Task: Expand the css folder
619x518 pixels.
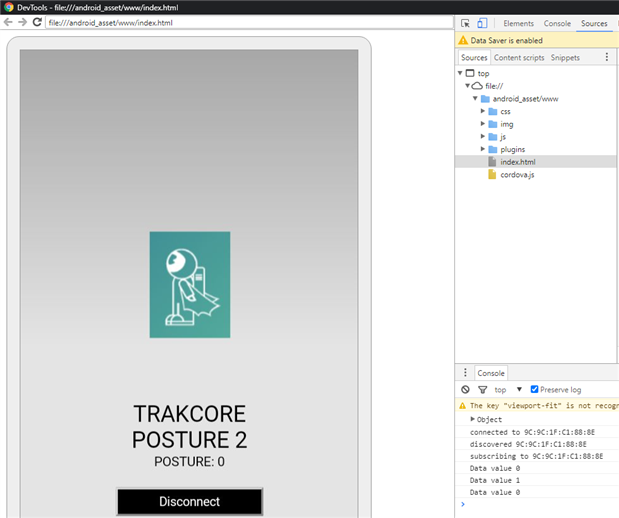Action: point(483,111)
